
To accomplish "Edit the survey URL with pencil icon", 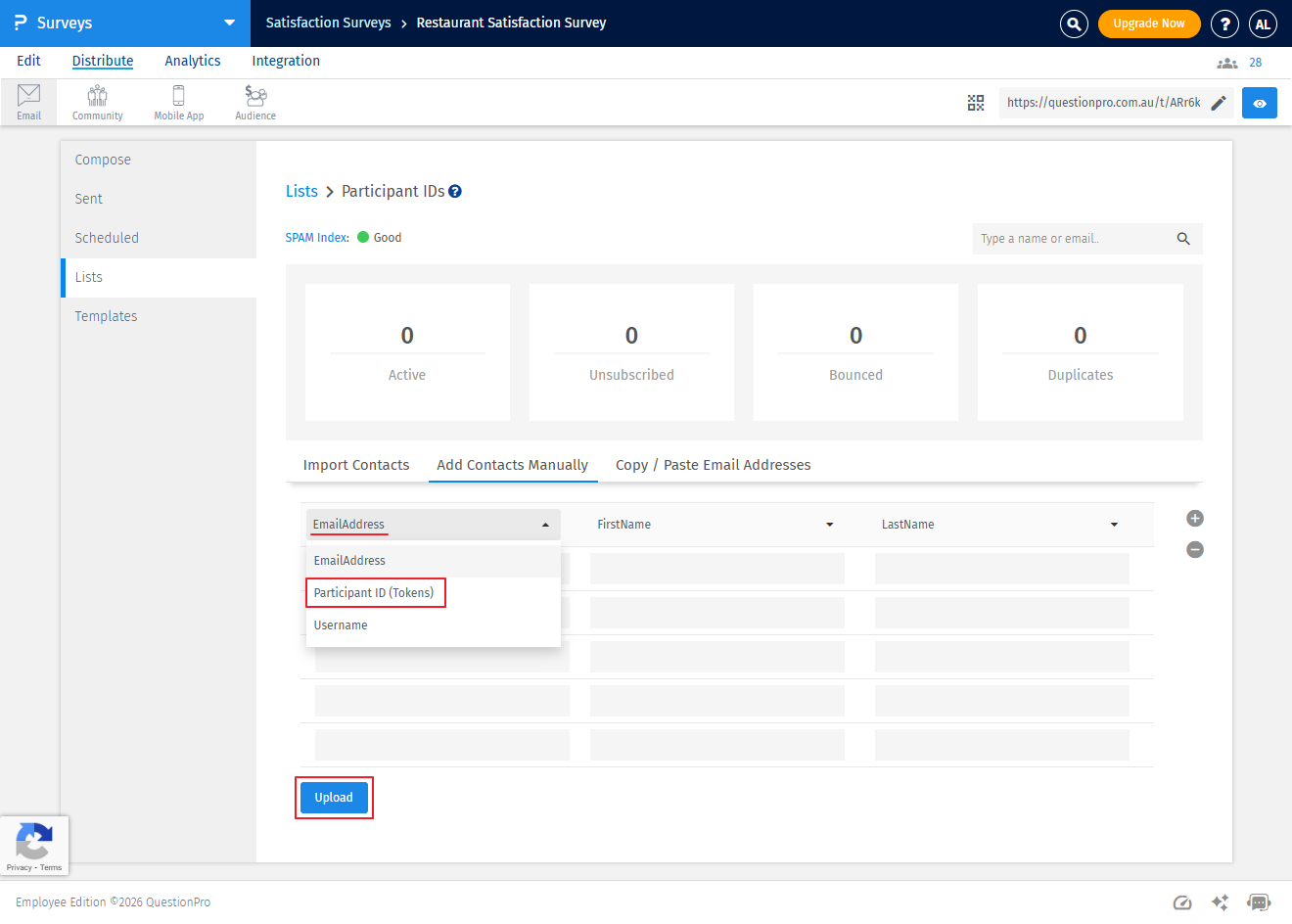I will [1219, 103].
